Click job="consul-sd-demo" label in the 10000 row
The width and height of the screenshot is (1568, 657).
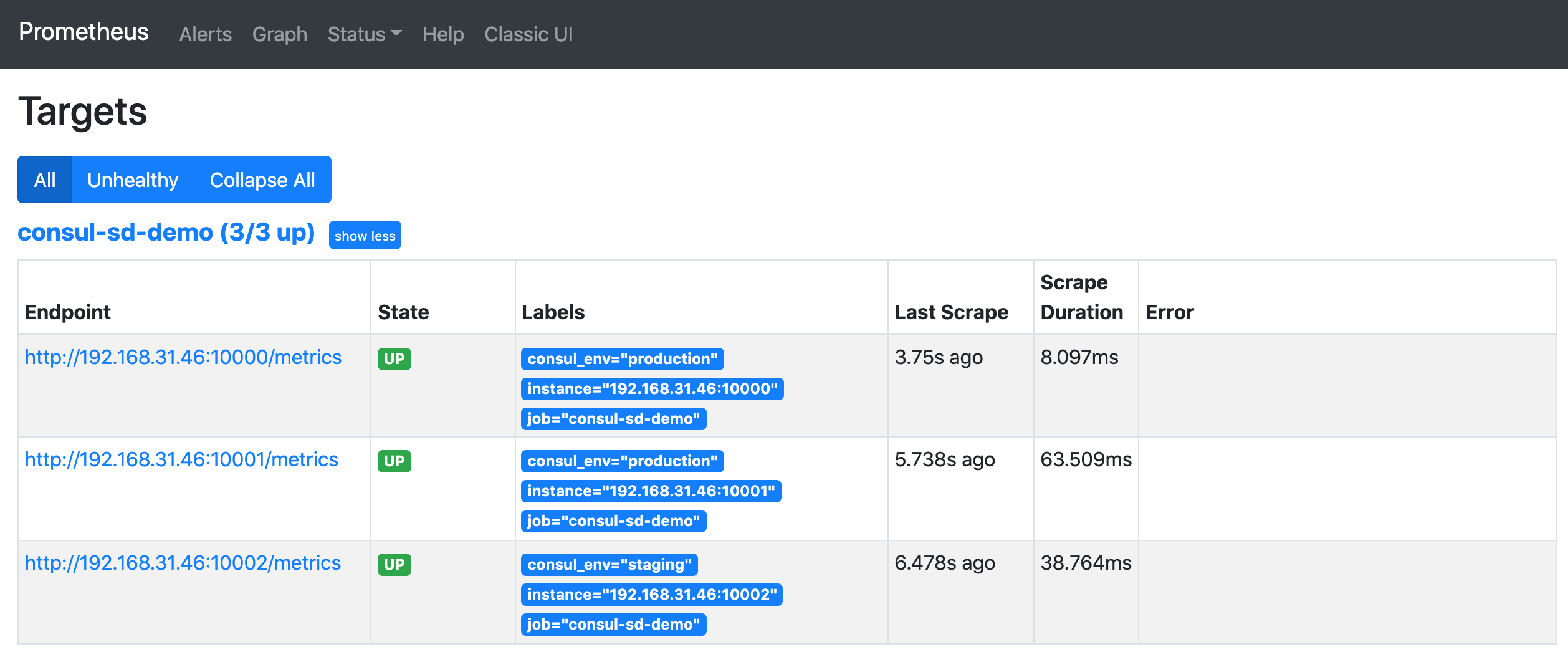coord(614,419)
